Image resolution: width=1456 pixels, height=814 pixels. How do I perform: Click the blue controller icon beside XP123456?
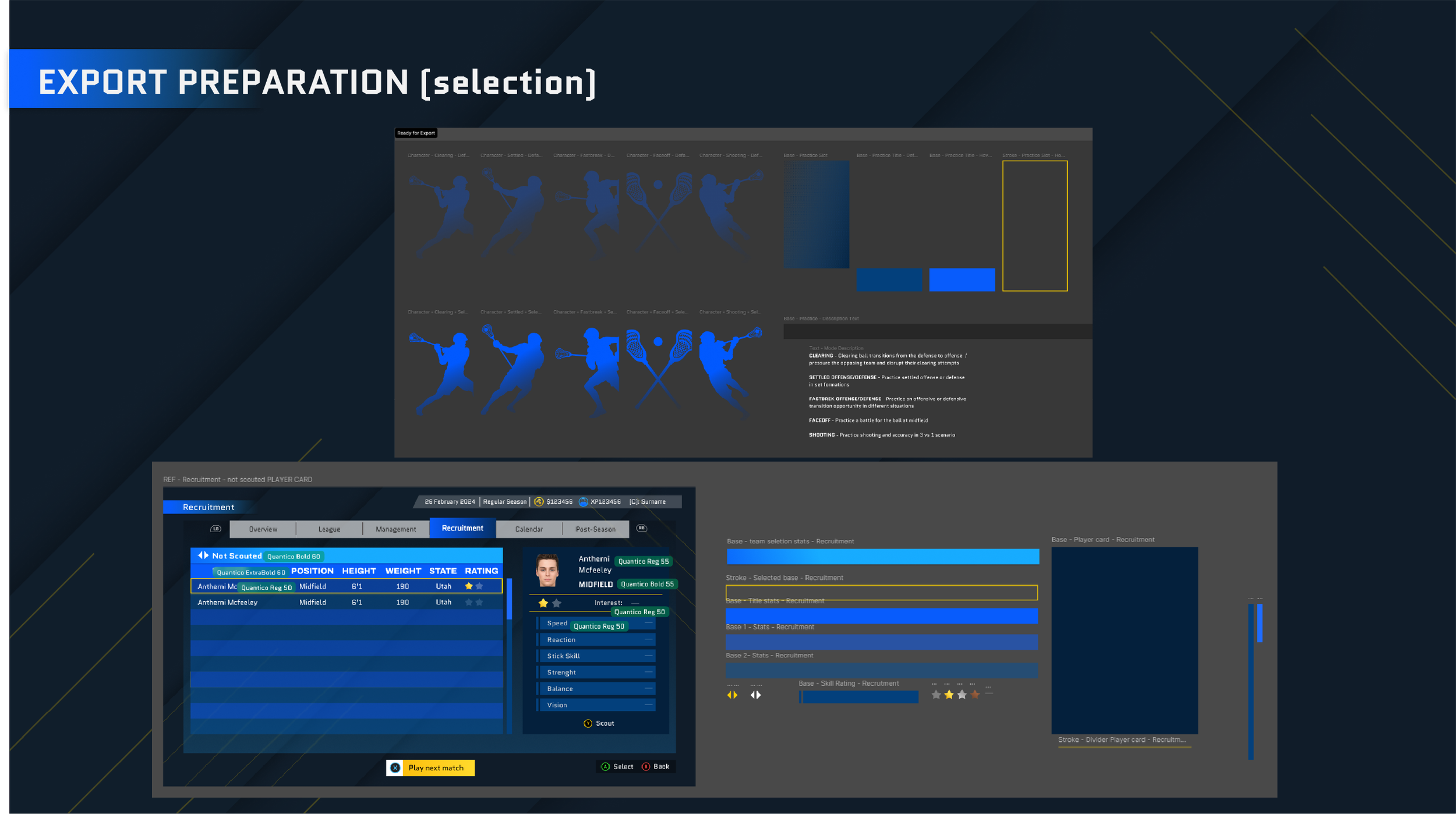(x=583, y=502)
